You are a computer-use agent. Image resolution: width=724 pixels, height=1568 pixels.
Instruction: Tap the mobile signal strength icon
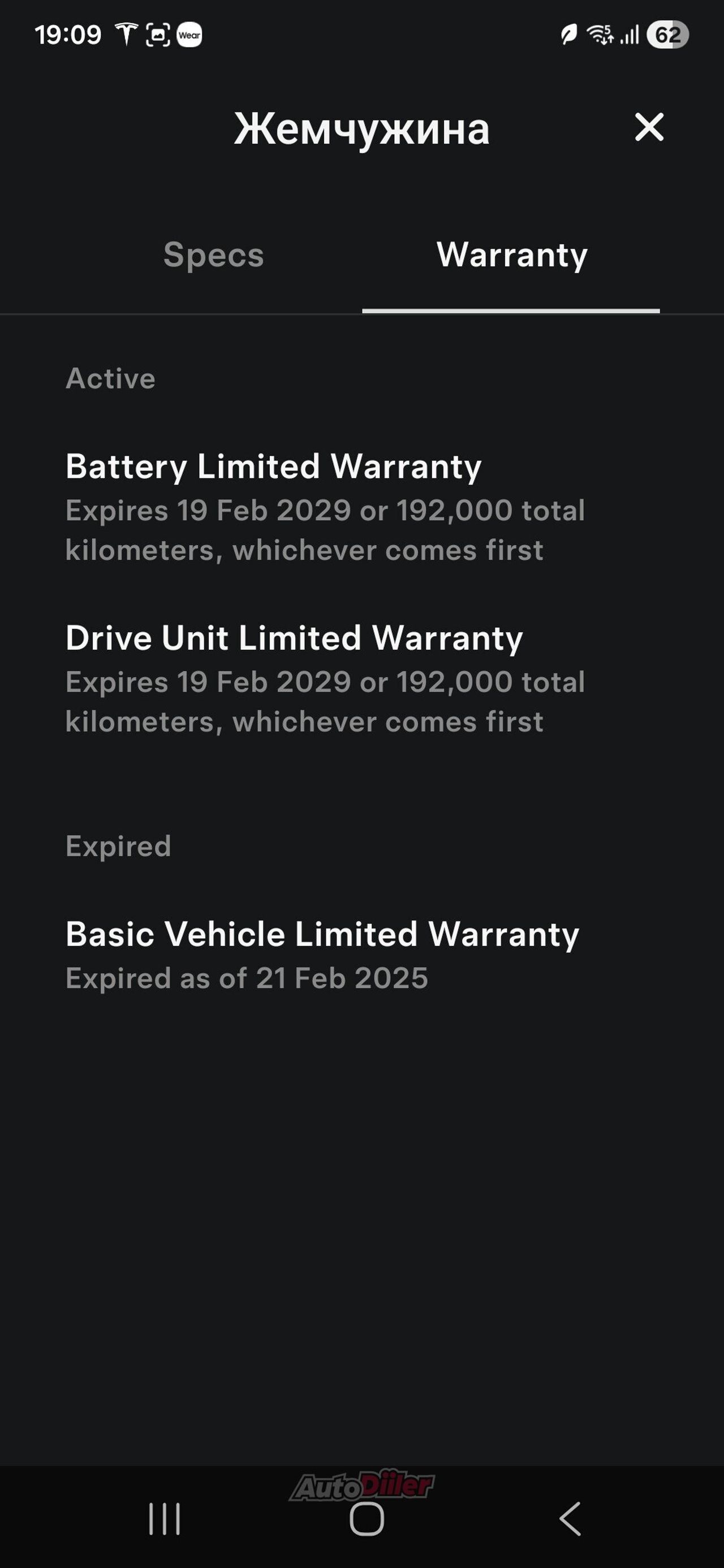tap(630, 34)
